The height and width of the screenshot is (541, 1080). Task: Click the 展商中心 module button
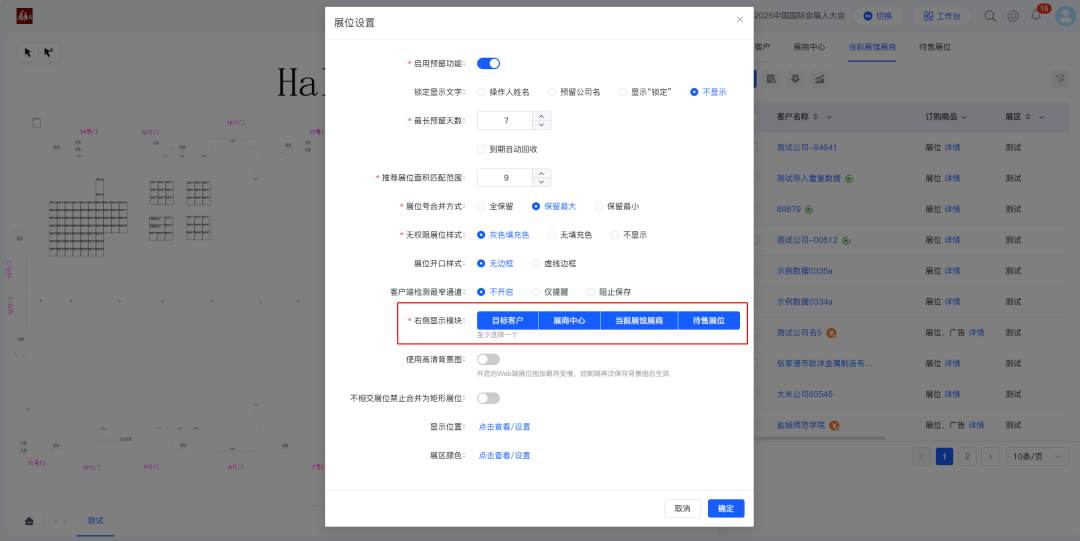[x=569, y=321]
